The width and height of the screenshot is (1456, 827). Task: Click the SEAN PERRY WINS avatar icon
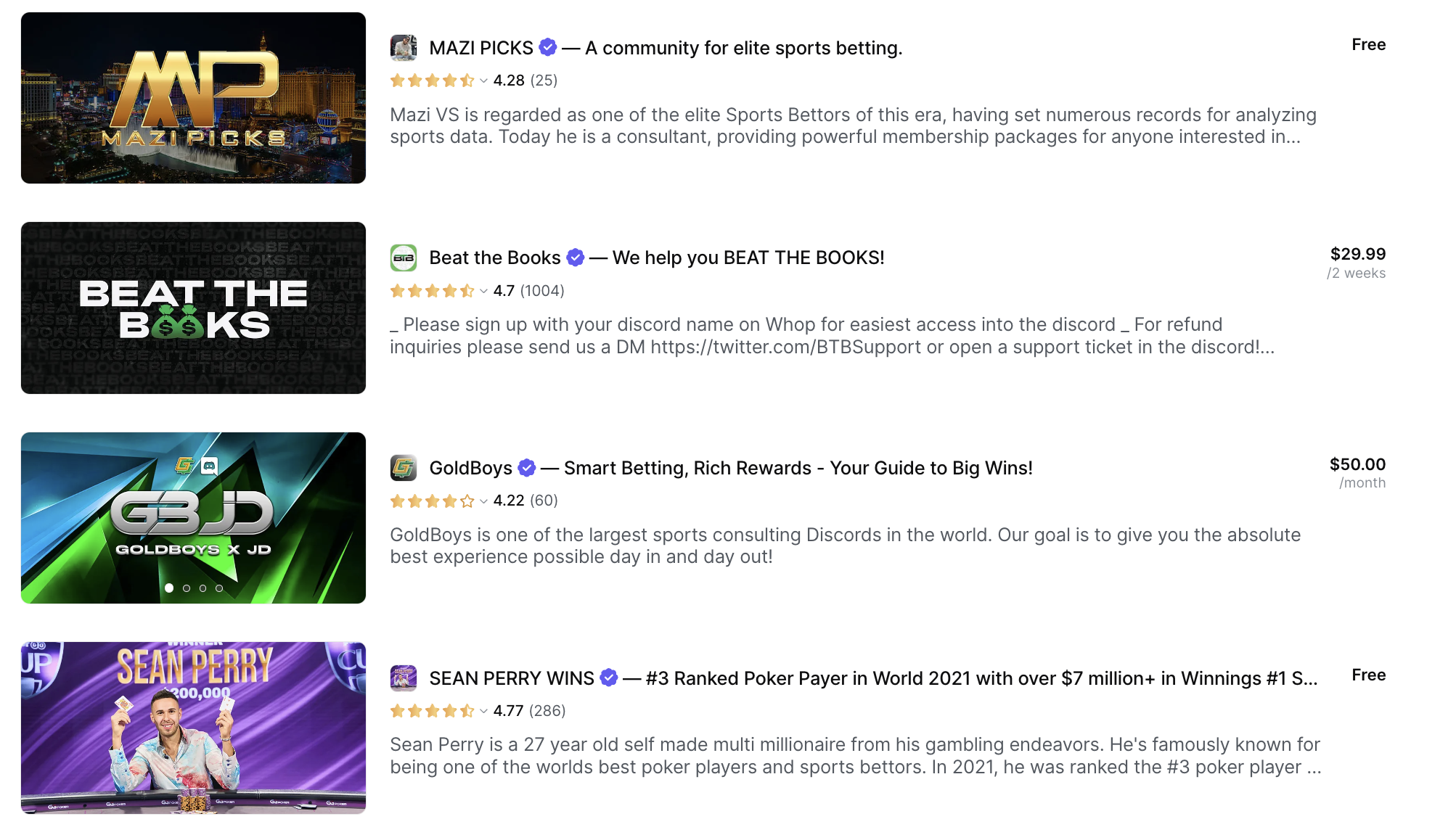click(x=404, y=678)
